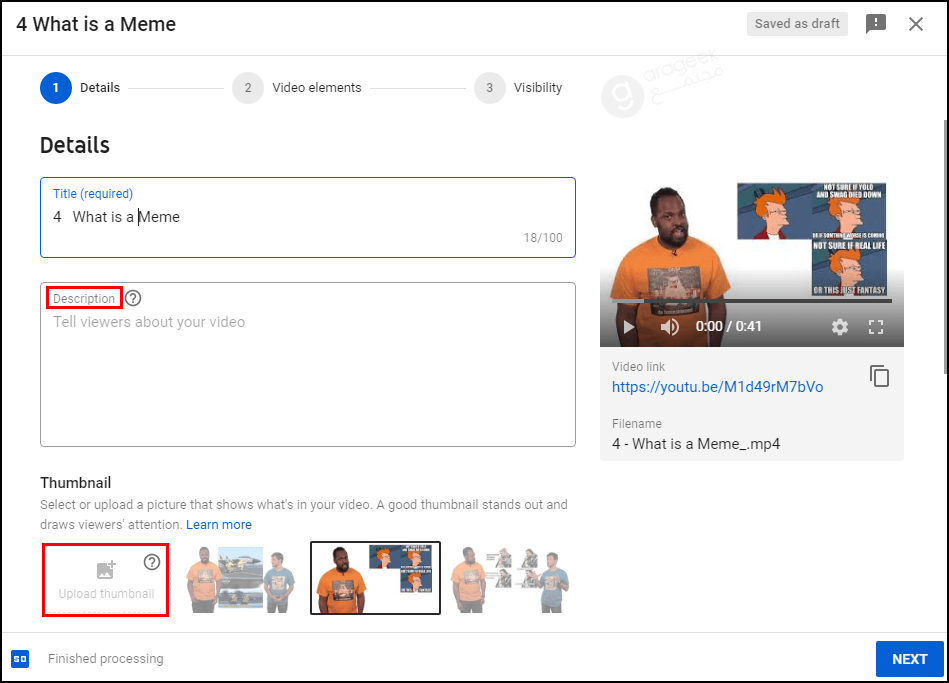Click the video progress bar
Viewport: 949px width, 683px height.
[x=752, y=300]
